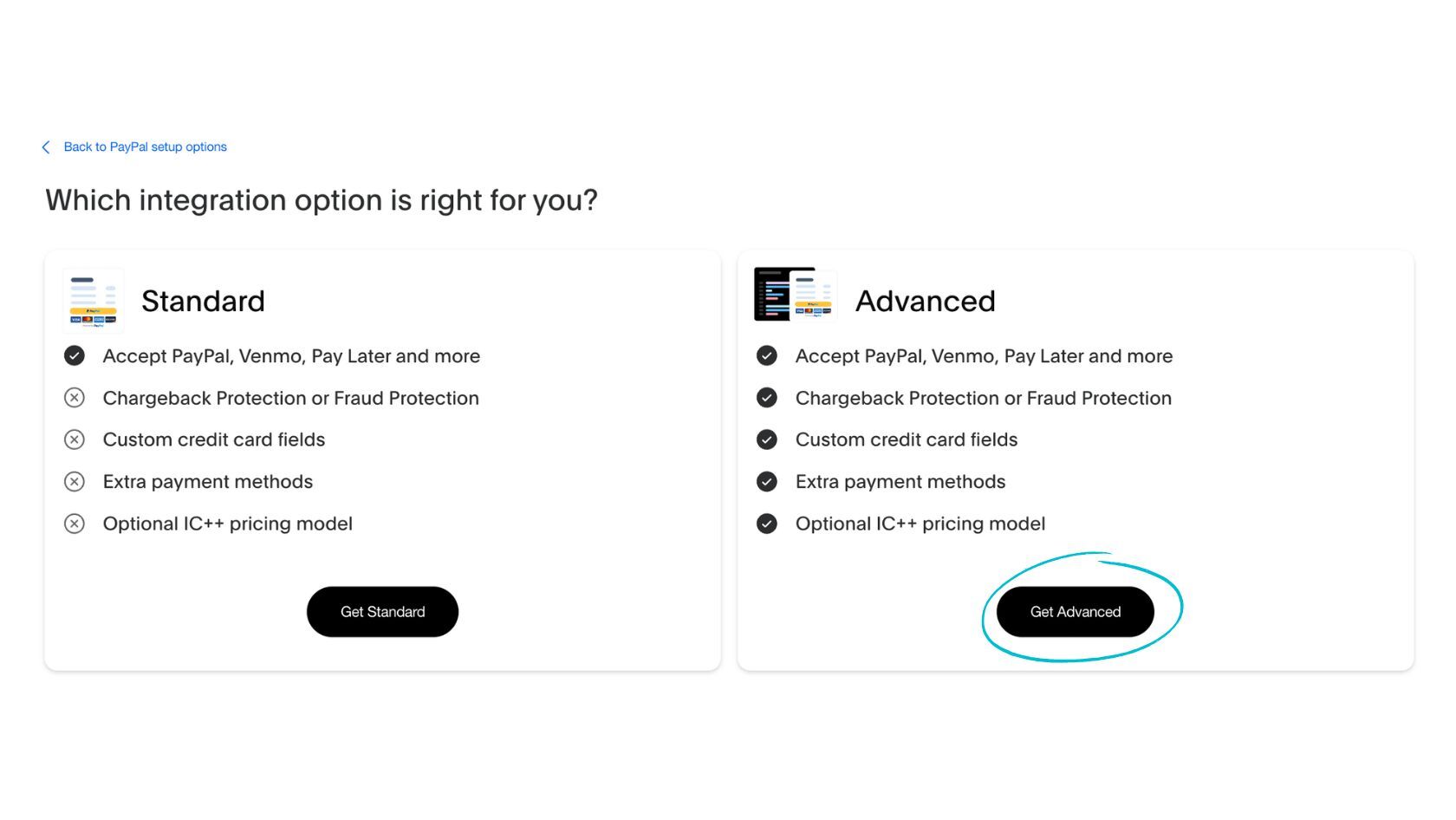Click X icon beside Standard Chargeback Protection
The height and width of the screenshot is (820, 1456).
[x=75, y=398]
